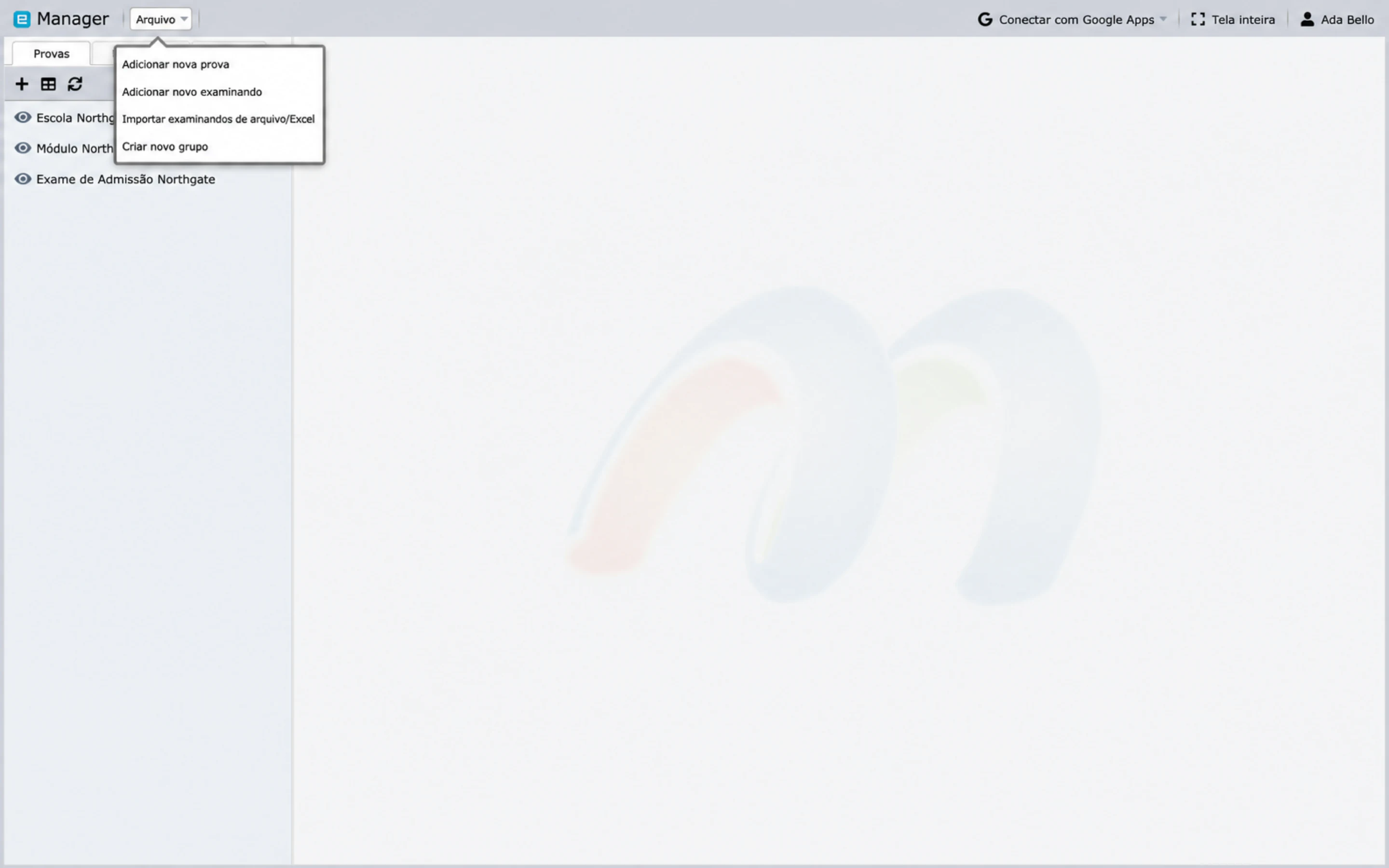Refresh the tests list with the reload icon

coord(75,84)
